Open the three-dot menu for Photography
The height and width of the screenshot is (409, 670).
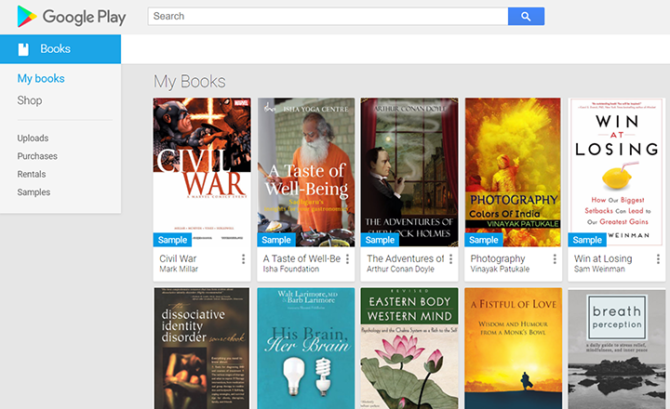(555, 259)
